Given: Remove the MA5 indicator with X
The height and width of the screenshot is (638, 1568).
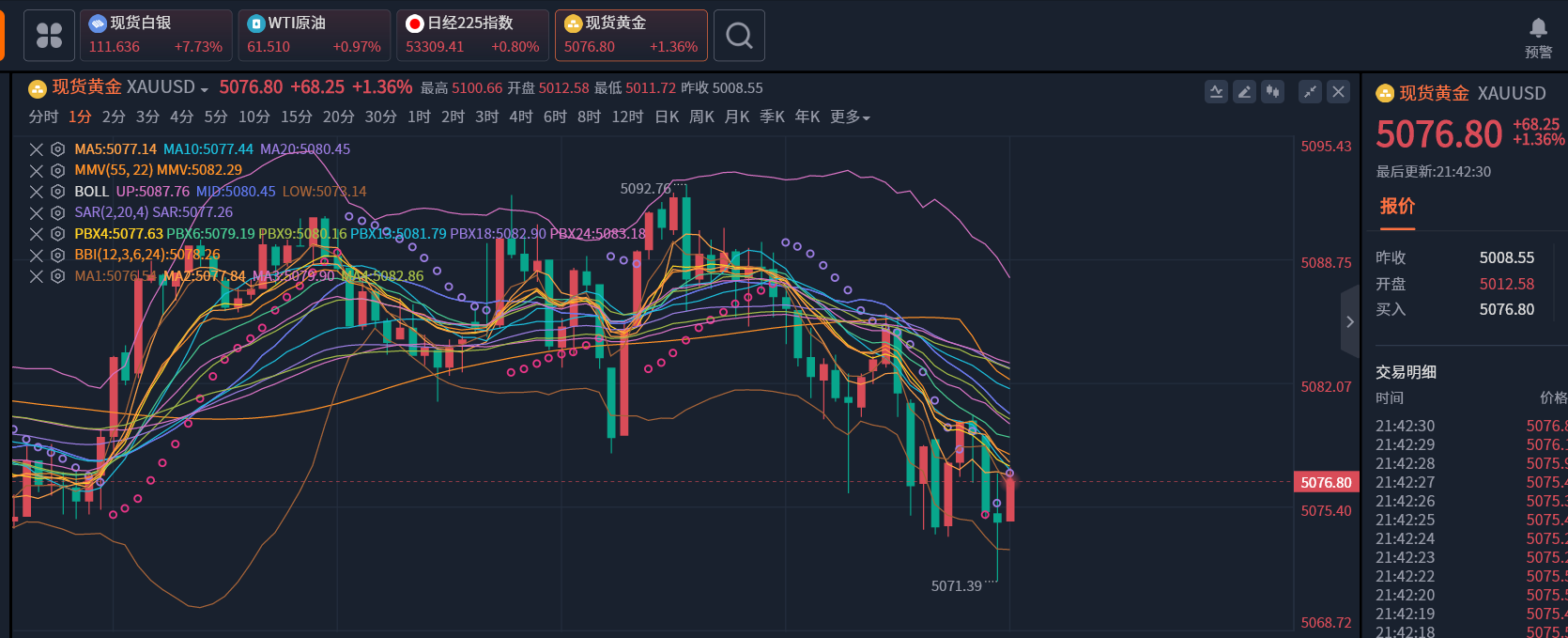Looking at the screenshot, I should coord(37,149).
